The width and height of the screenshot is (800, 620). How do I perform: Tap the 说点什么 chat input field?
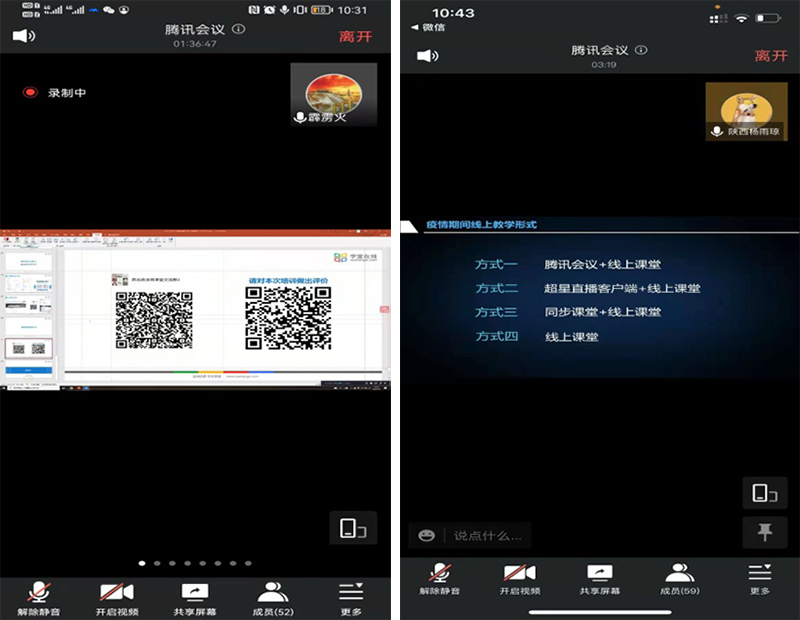(x=488, y=535)
